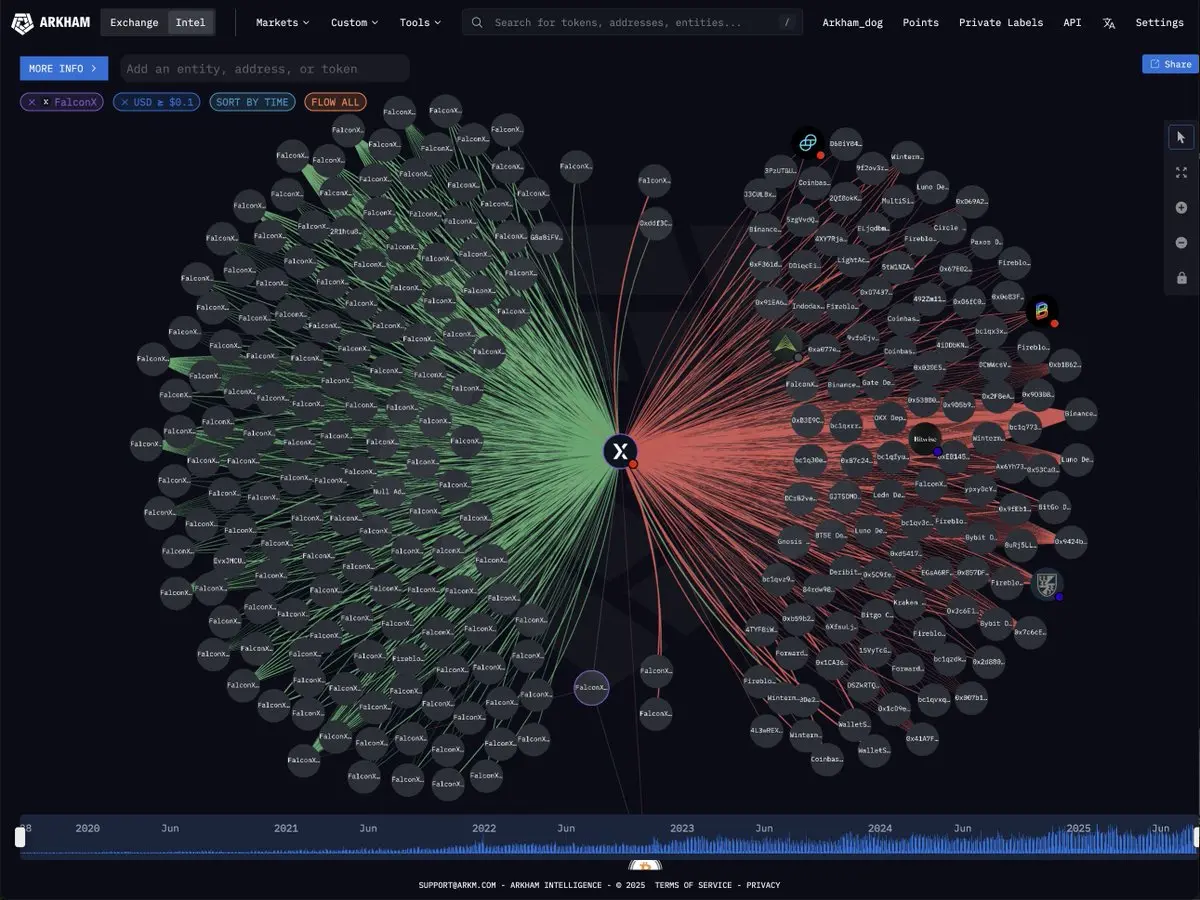Select the Gemini logo node
The image size is (1200, 900).
pos(808,144)
